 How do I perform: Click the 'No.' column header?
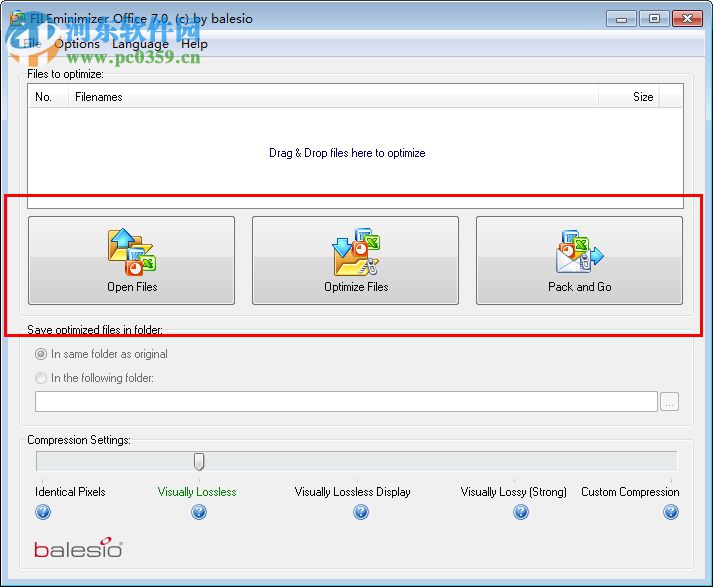(49, 97)
